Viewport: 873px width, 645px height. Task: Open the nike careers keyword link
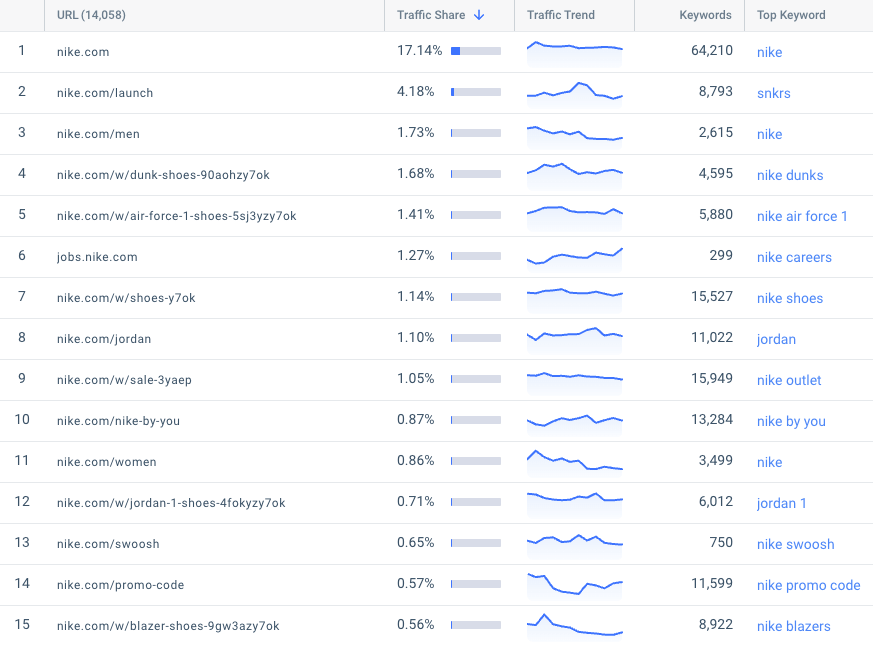(794, 257)
